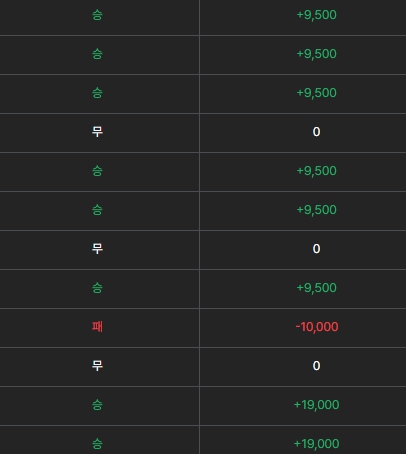This screenshot has height=454, width=406.
Task: Select the first 무 result in the list
Action: point(97,132)
